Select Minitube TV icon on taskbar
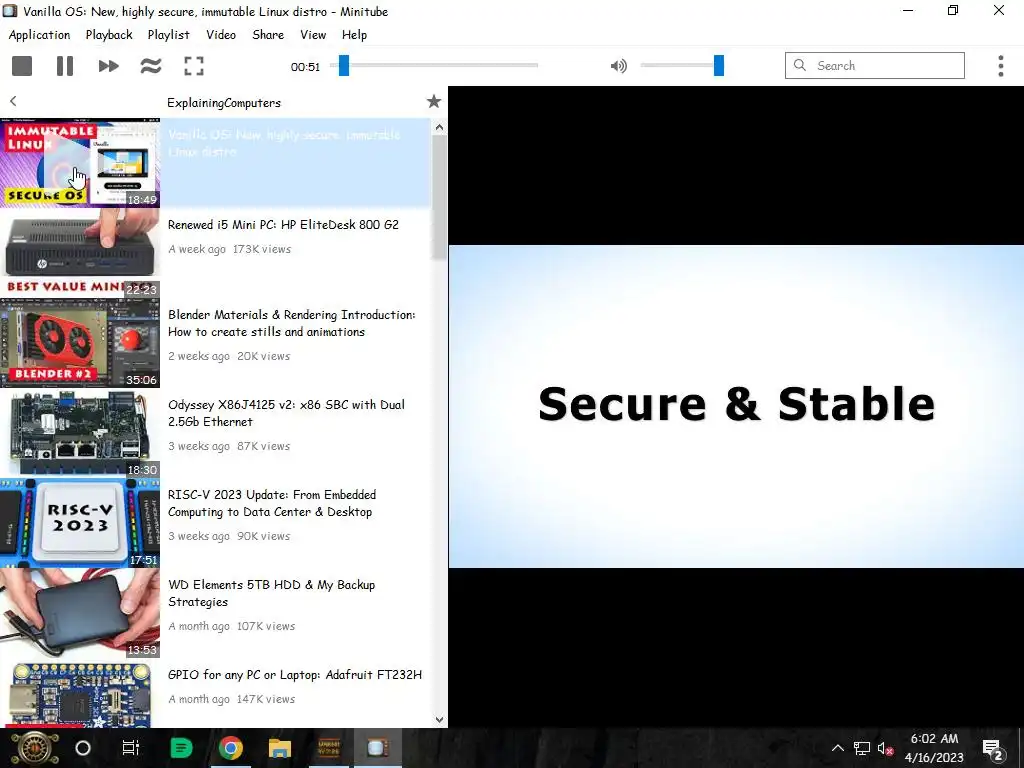This screenshot has height=768, width=1024. [377, 748]
